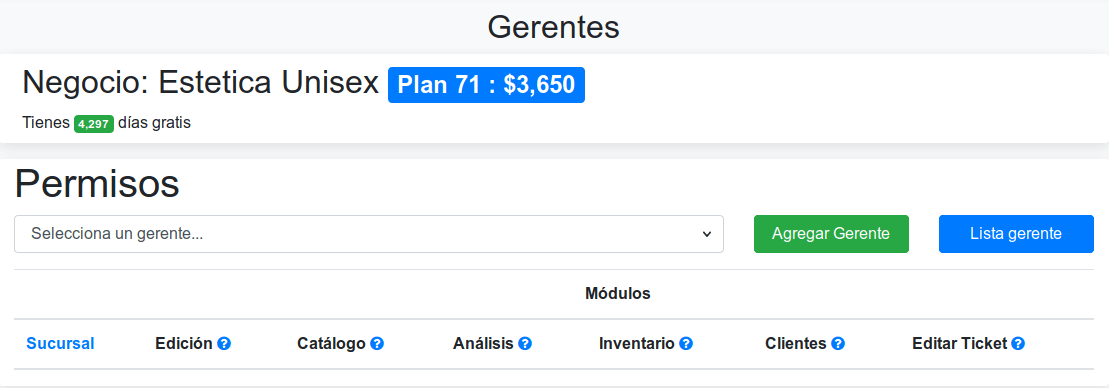Select the Edición column header
Viewport: 1109px width, 388px height.
coord(184,343)
